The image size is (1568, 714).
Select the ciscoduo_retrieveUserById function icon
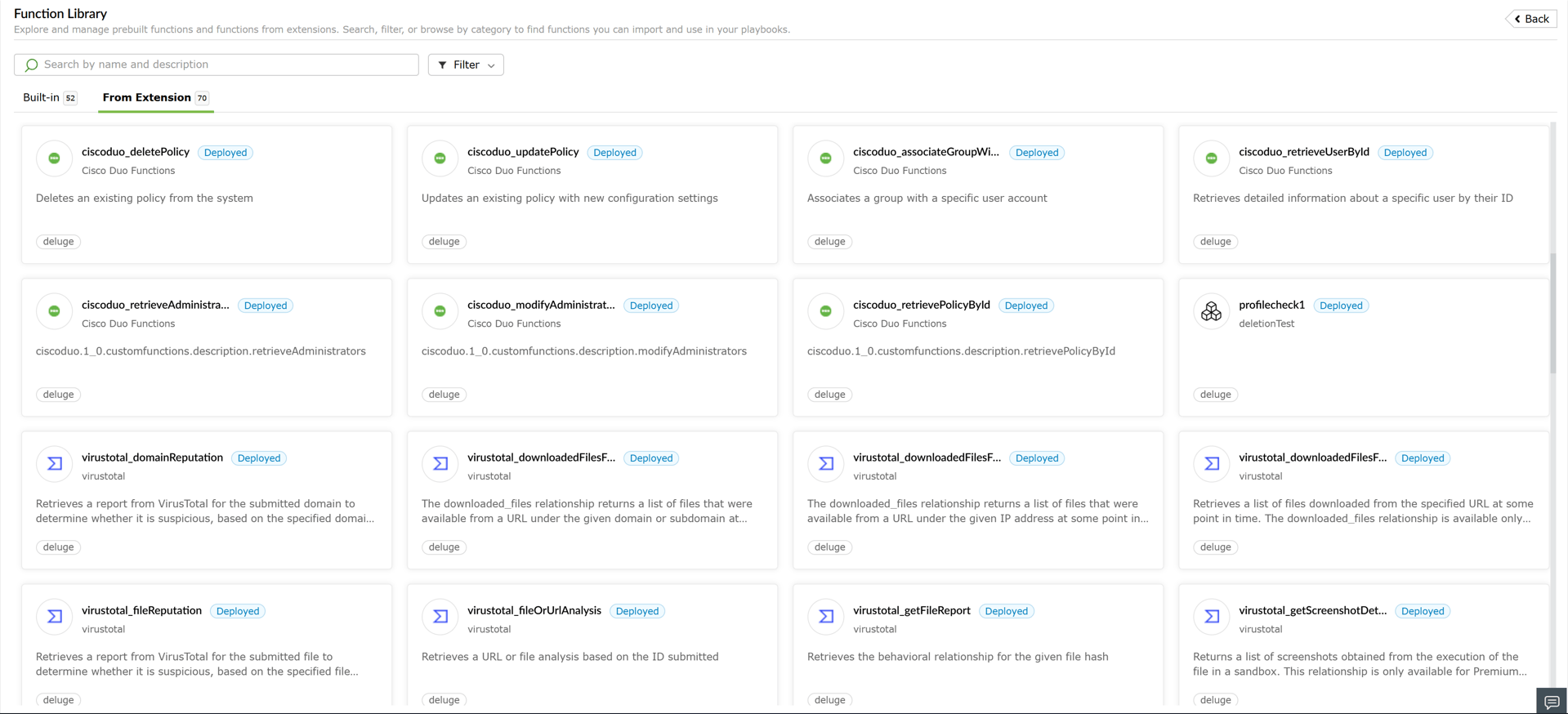(1211, 158)
